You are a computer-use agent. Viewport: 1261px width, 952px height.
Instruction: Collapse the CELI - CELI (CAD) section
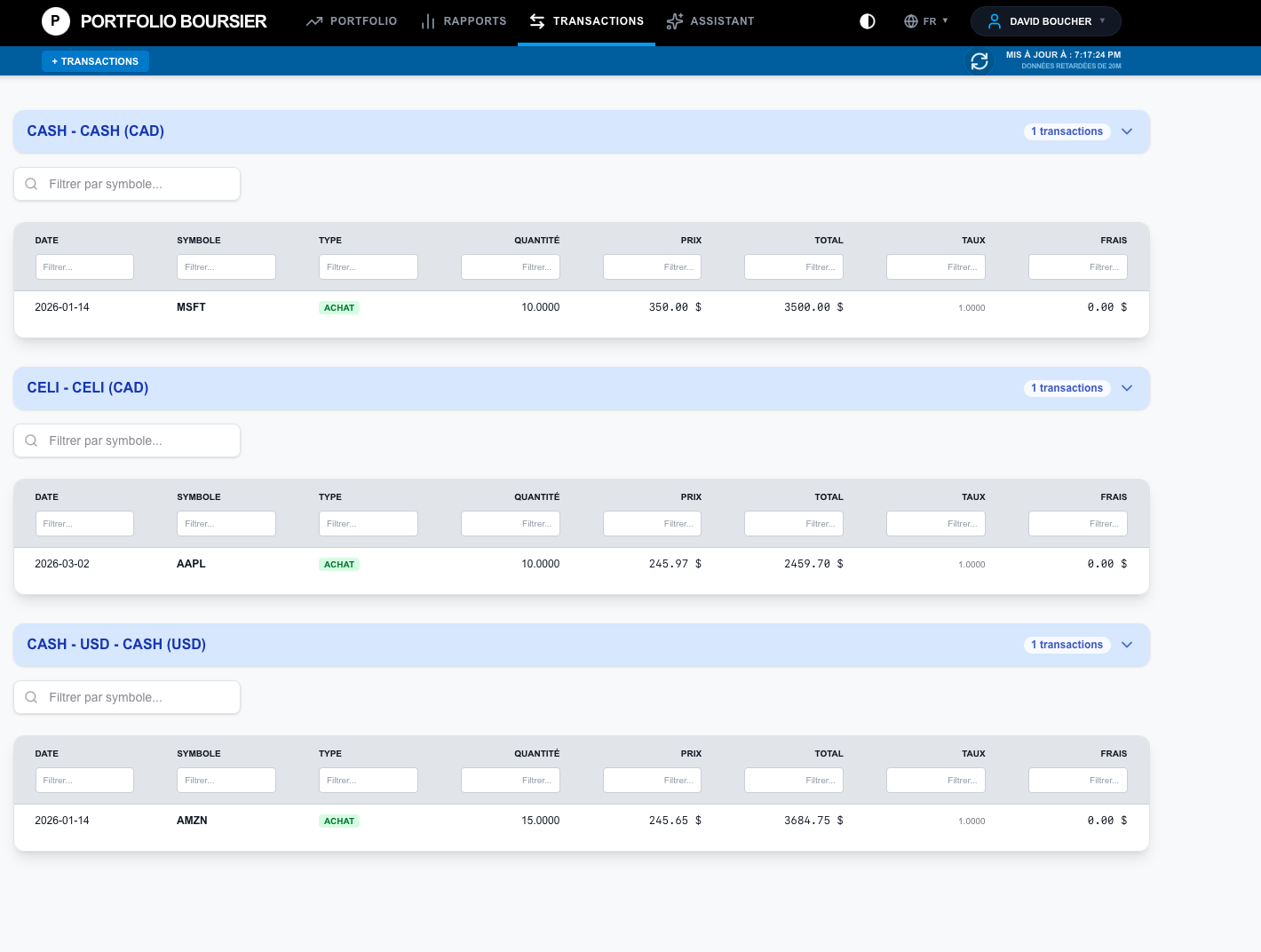tap(1126, 388)
